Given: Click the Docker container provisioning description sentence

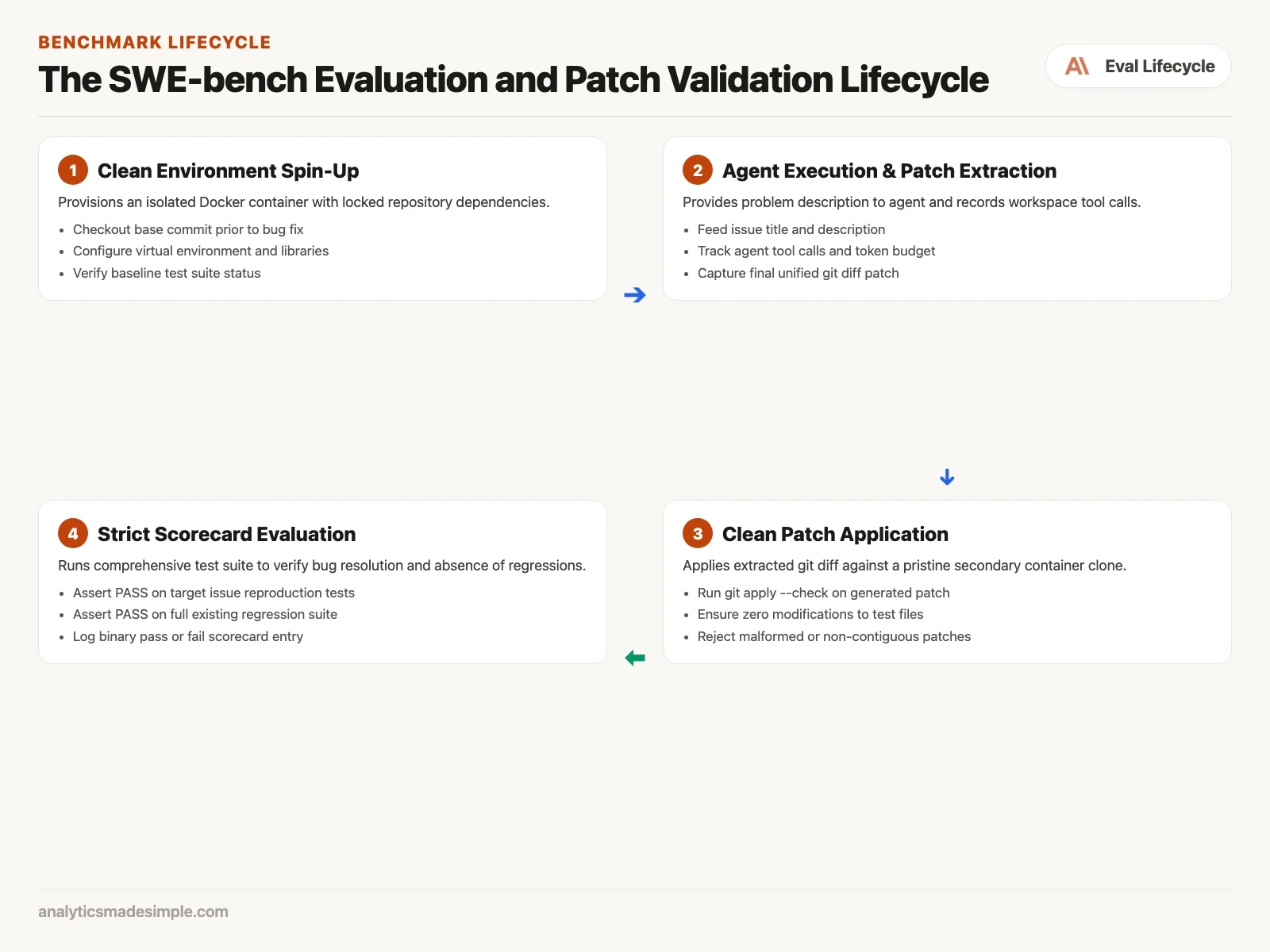Looking at the screenshot, I should (303, 202).
